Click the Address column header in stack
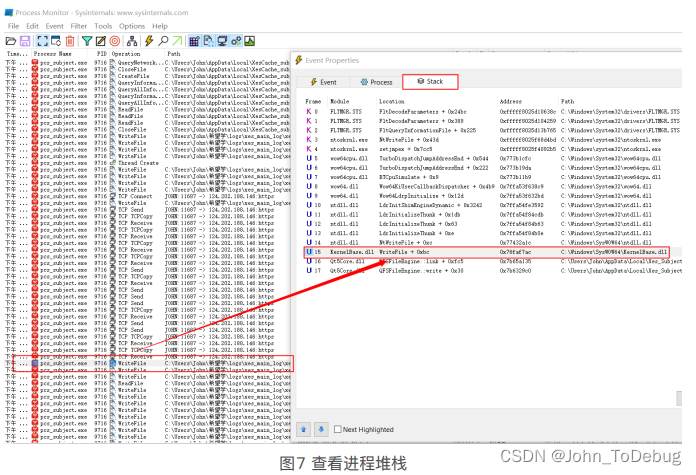 tap(511, 101)
